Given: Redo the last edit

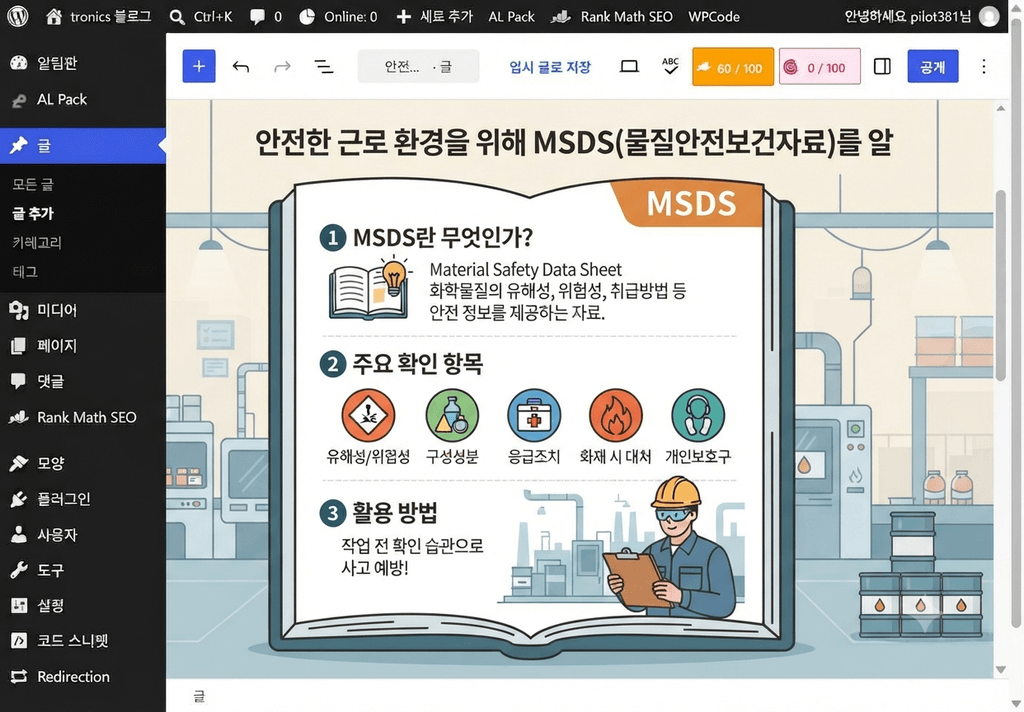Looking at the screenshot, I should click(x=282, y=66).
